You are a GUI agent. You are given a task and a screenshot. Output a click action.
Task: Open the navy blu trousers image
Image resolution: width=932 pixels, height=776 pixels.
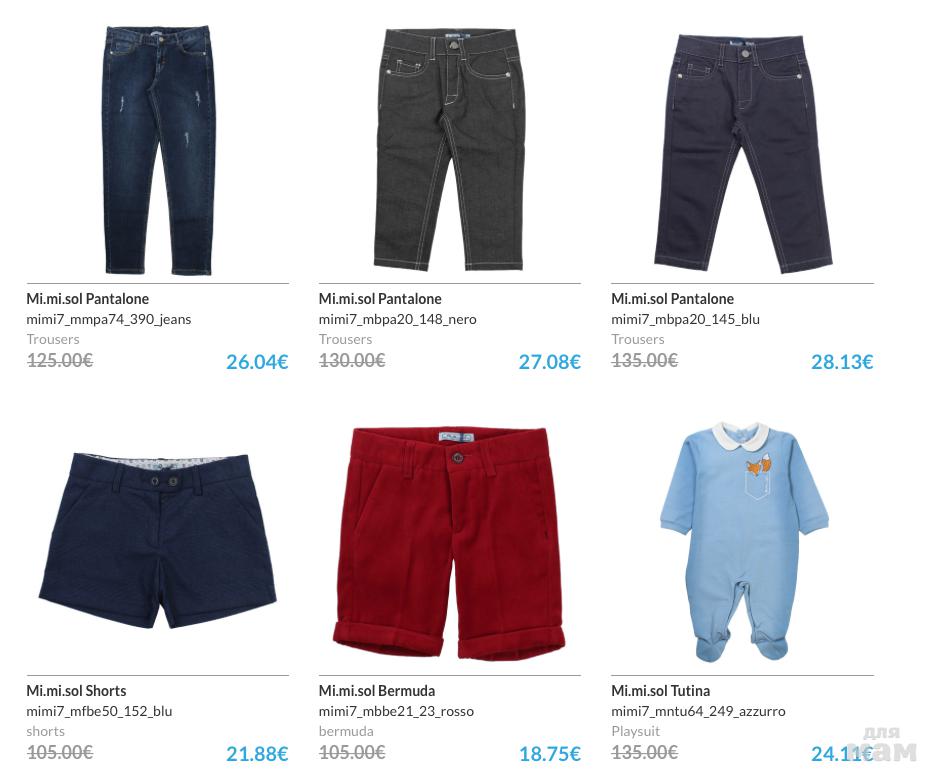click(x=744, y=153)
